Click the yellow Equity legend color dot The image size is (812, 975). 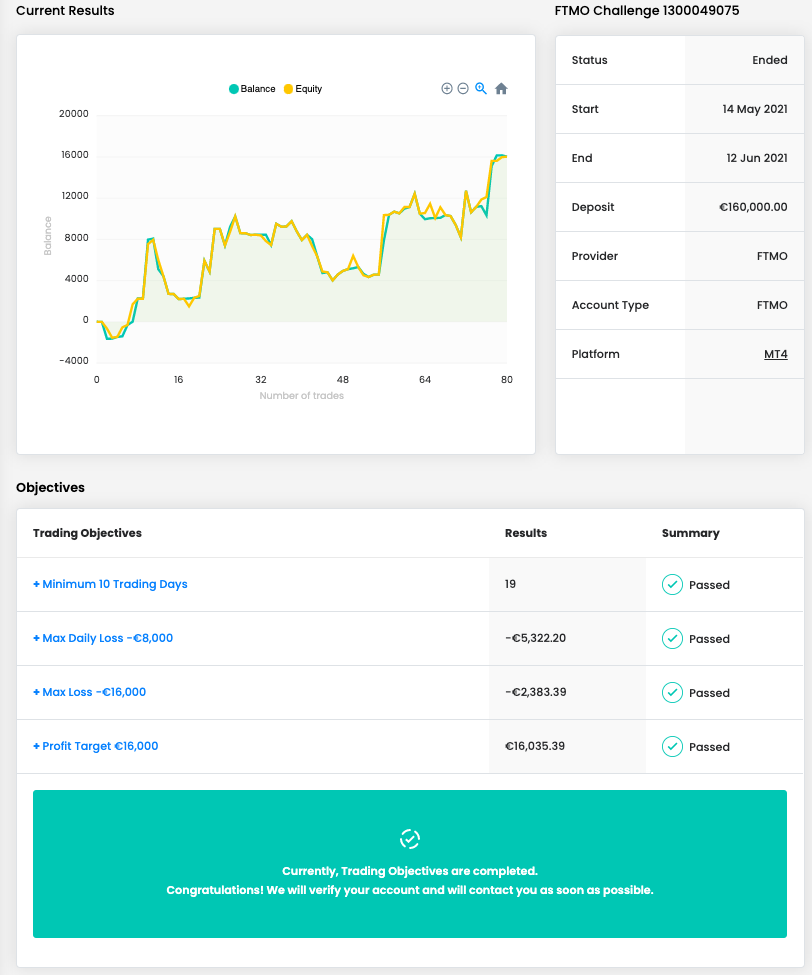click(x=288, y=89)
